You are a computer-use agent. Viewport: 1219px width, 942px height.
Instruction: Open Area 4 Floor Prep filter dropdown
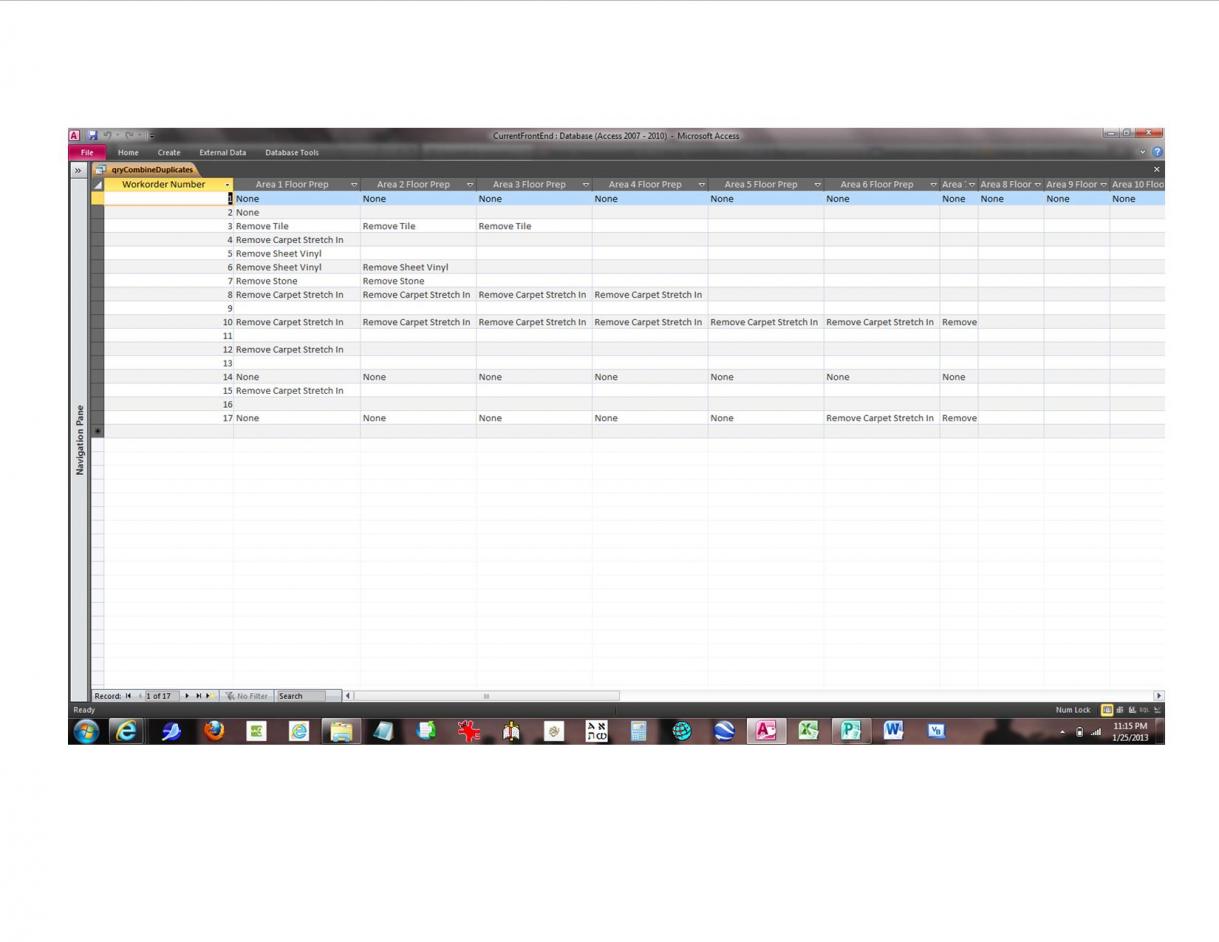[x=702, y=184]
